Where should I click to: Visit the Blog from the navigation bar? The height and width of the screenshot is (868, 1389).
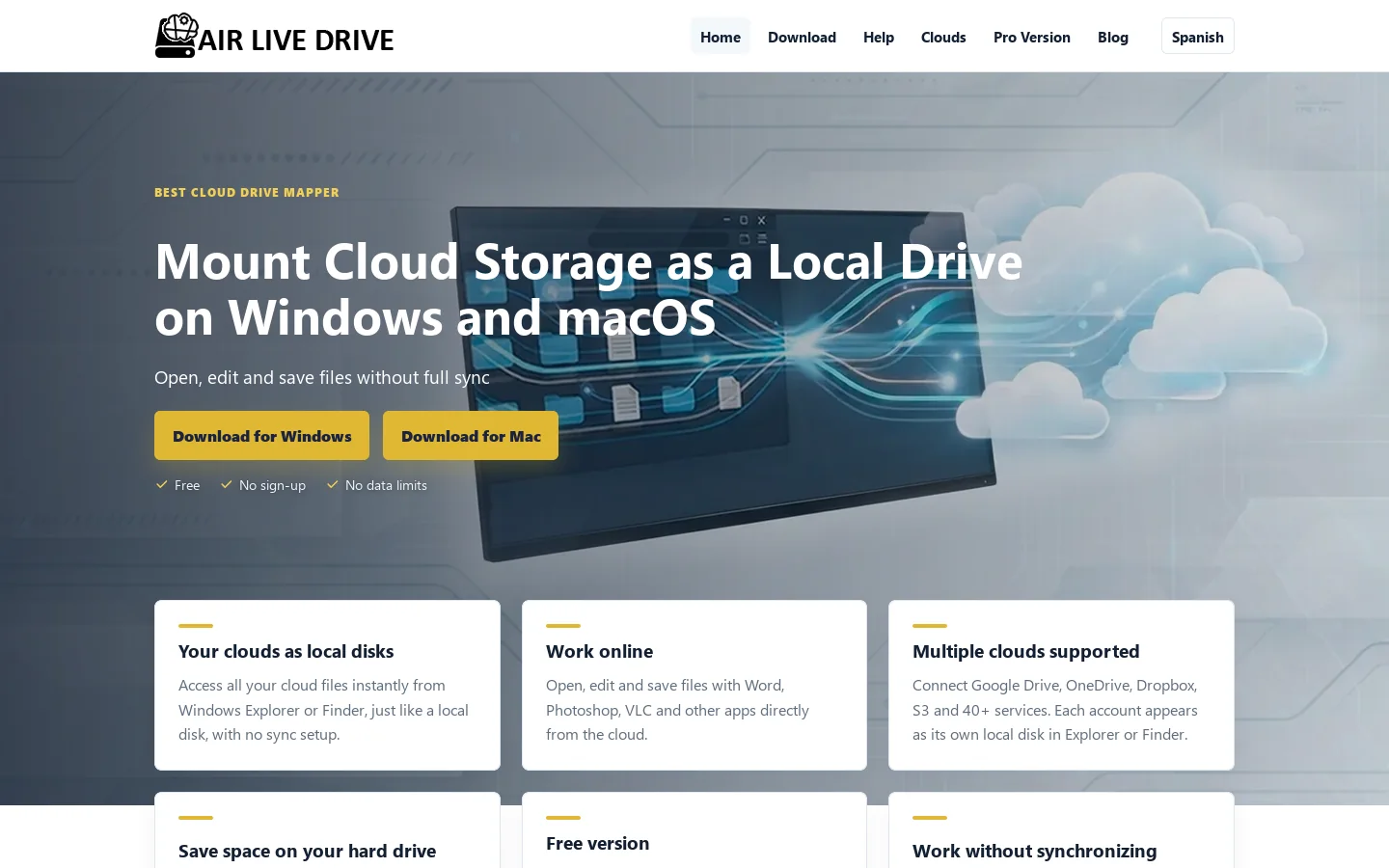click(x=1113, y=37)
